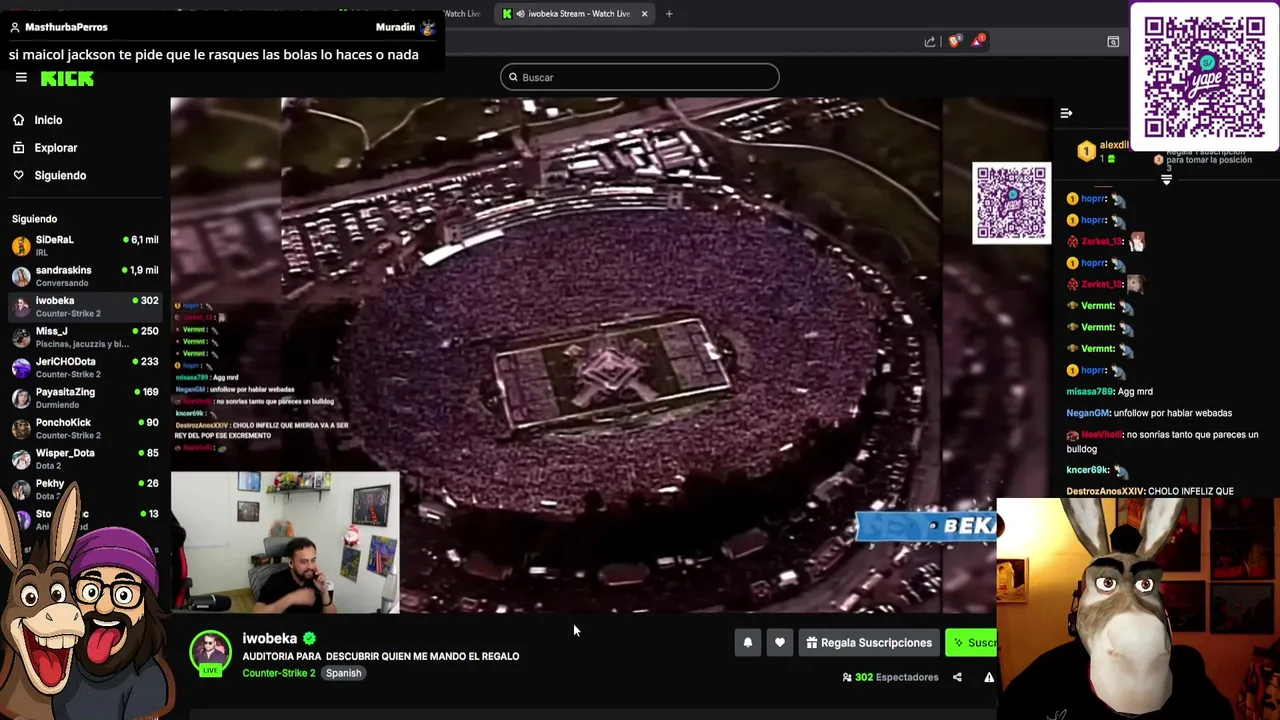Select iwobeka channel in following list
1280x720 pixels.
(x=84, y=306)
